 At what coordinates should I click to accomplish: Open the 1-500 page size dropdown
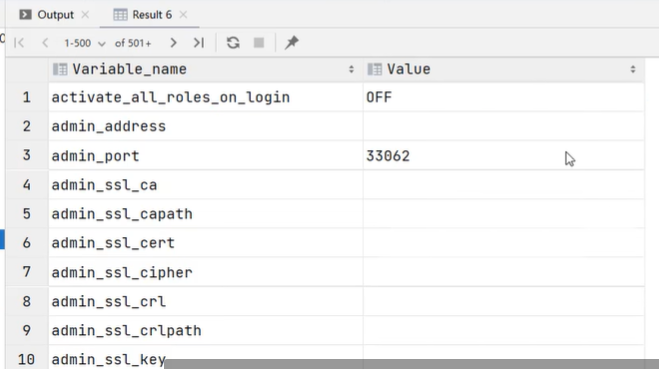click(84, 43)
